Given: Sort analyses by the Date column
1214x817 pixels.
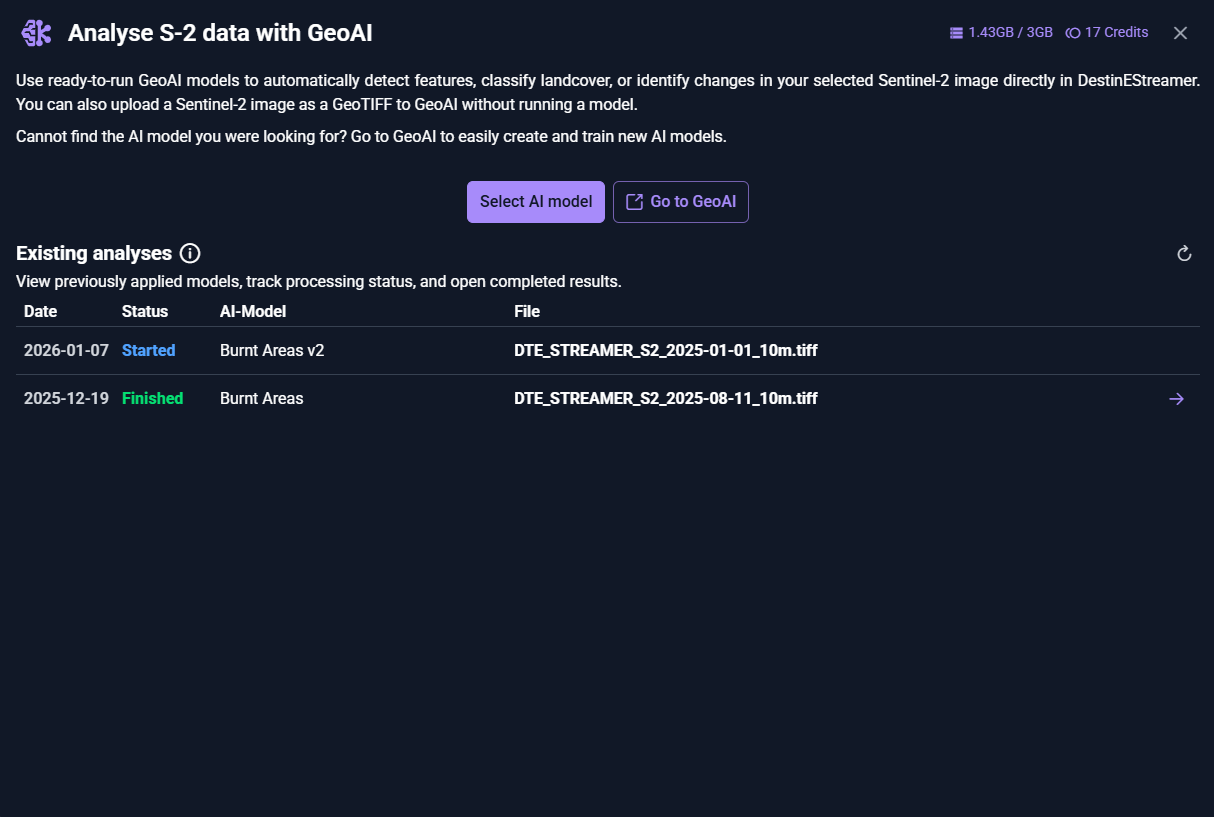Looking at the screenshot, I should point(40,311).
